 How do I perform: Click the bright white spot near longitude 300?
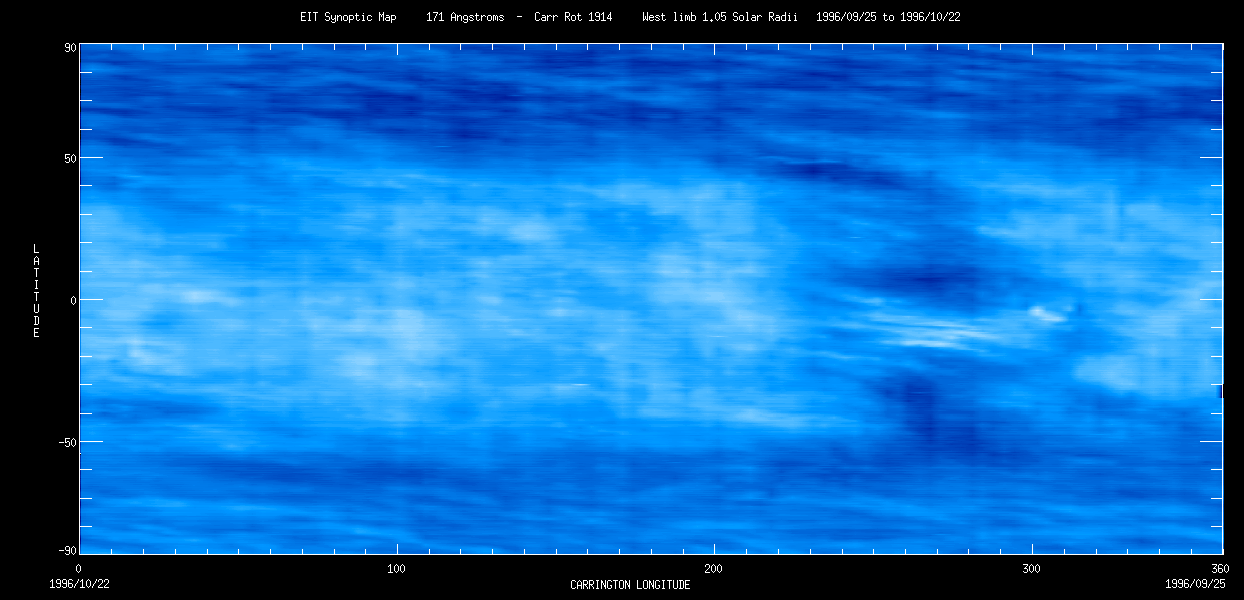(x=1045, y=314)
